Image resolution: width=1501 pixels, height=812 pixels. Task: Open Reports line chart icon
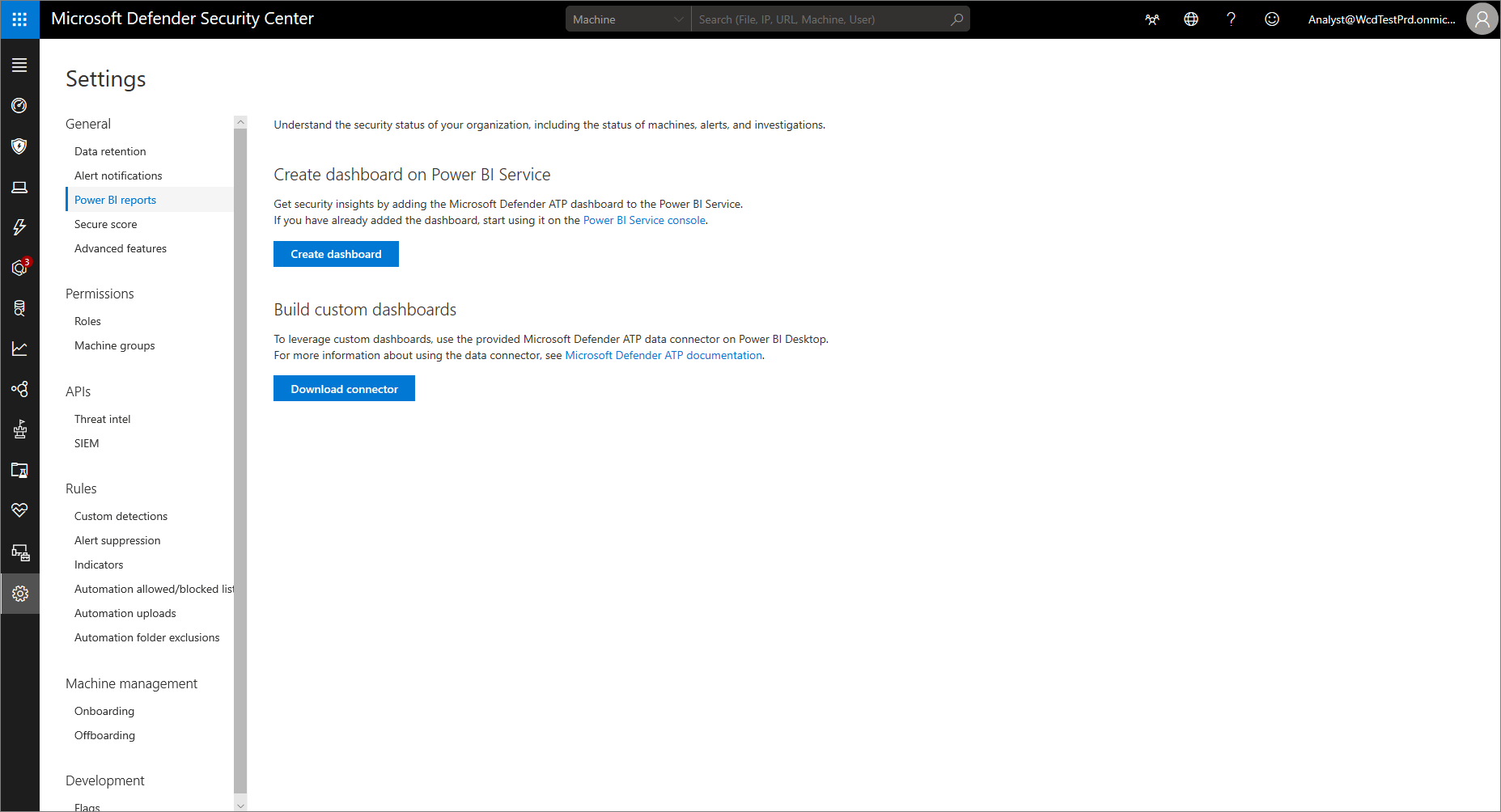click(x=19, y=349)
